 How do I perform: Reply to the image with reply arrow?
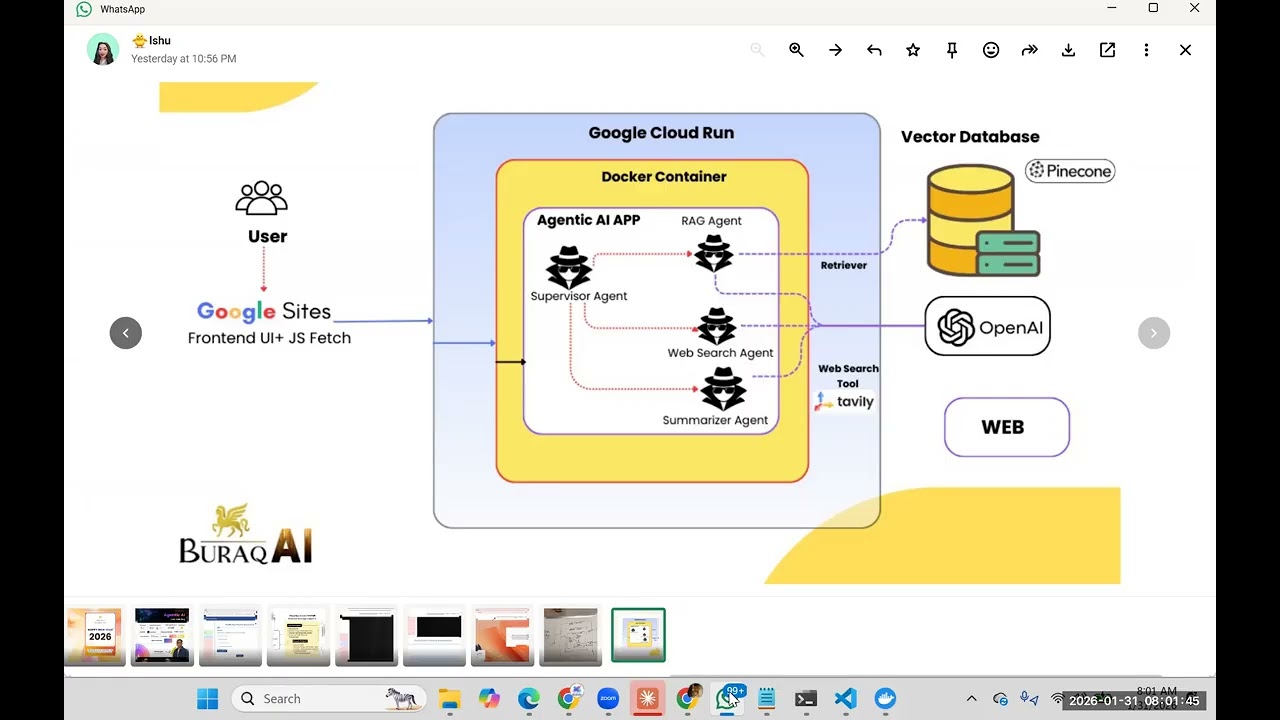(874, 50)
